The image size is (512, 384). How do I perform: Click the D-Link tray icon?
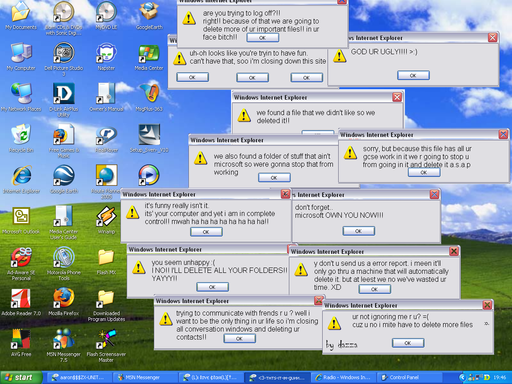487,377
